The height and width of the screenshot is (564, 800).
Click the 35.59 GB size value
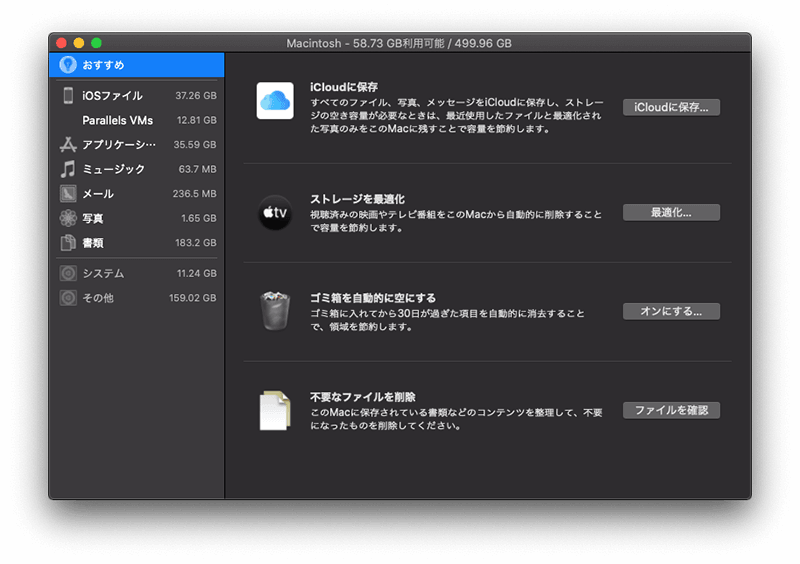click(195, 144)
